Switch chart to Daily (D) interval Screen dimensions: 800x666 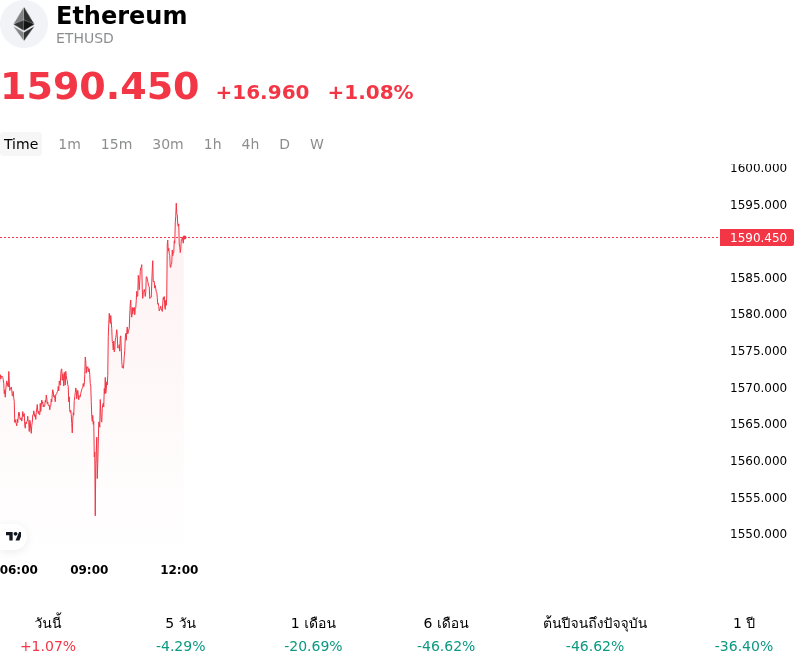pos(285,144)
